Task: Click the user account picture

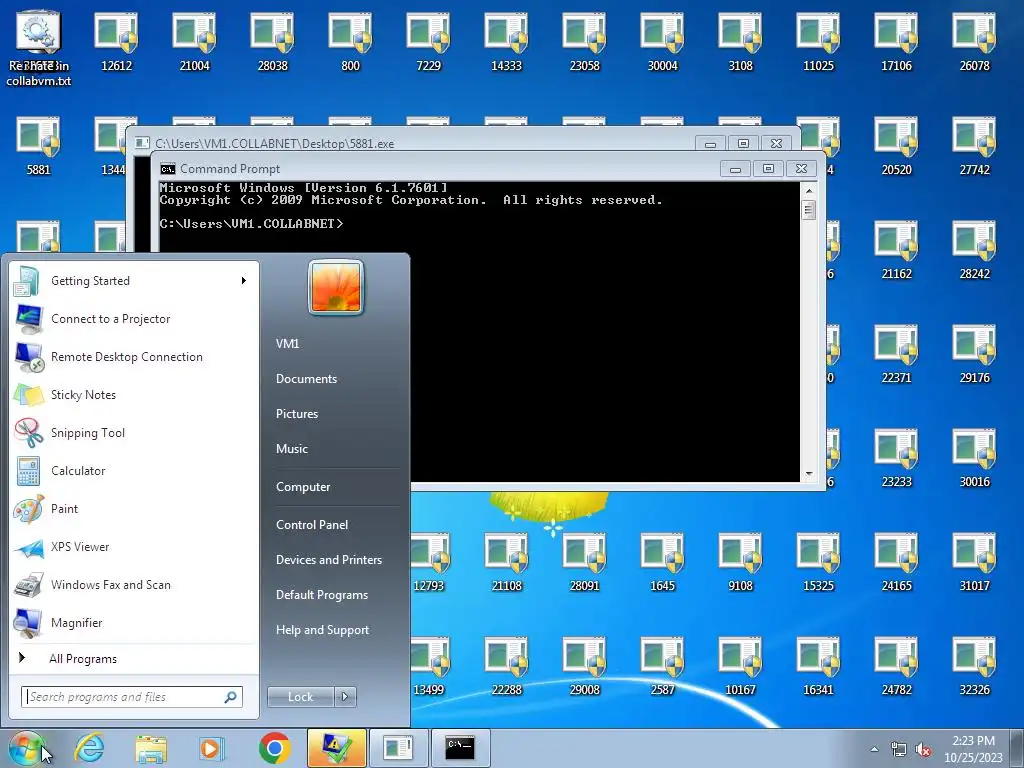Action: point(336,287)
